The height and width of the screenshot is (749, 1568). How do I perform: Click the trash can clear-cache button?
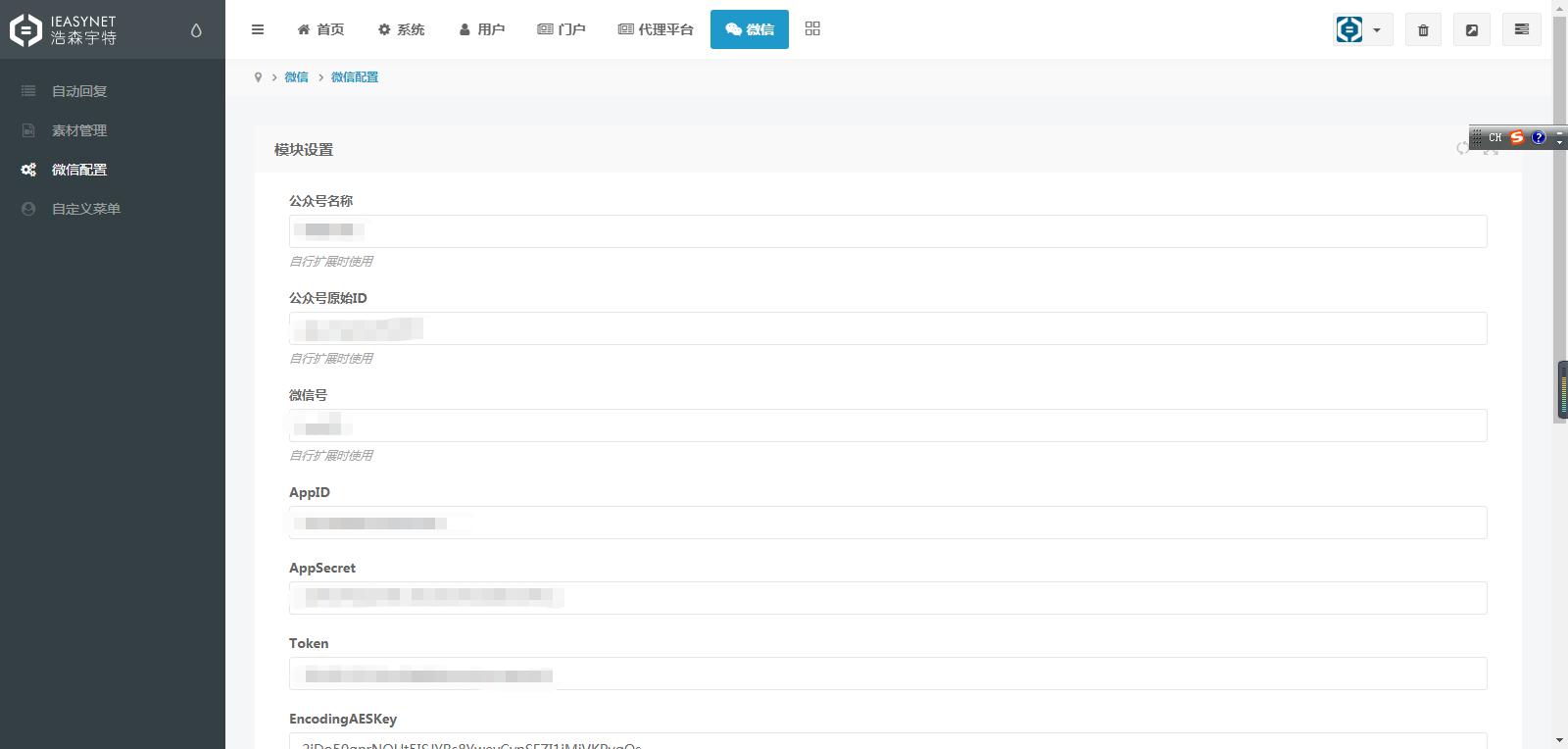[x=1423, y=29]
